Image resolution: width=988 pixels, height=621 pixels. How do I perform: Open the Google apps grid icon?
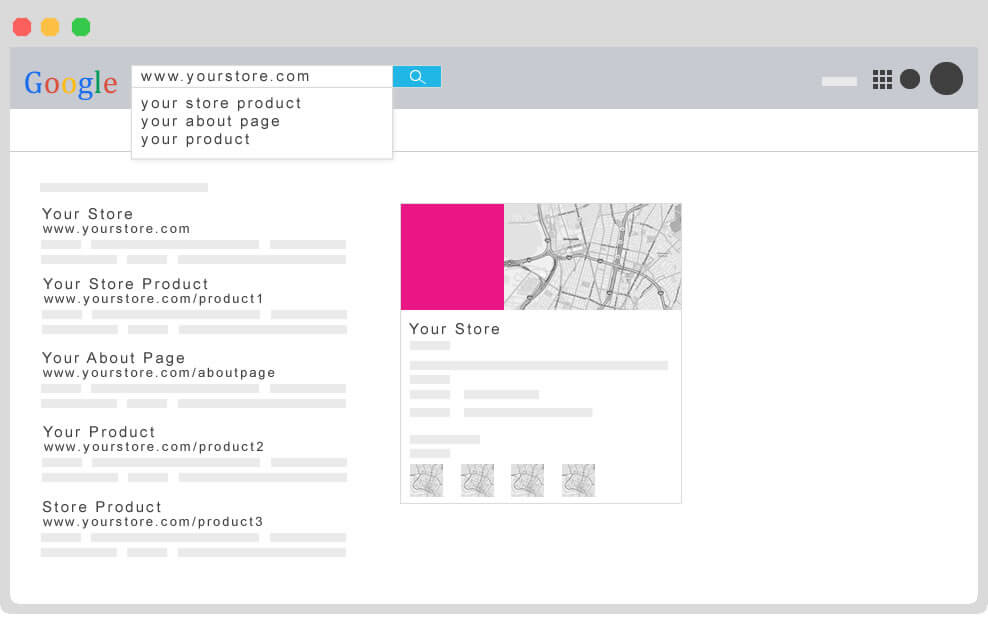coord(883,80)
